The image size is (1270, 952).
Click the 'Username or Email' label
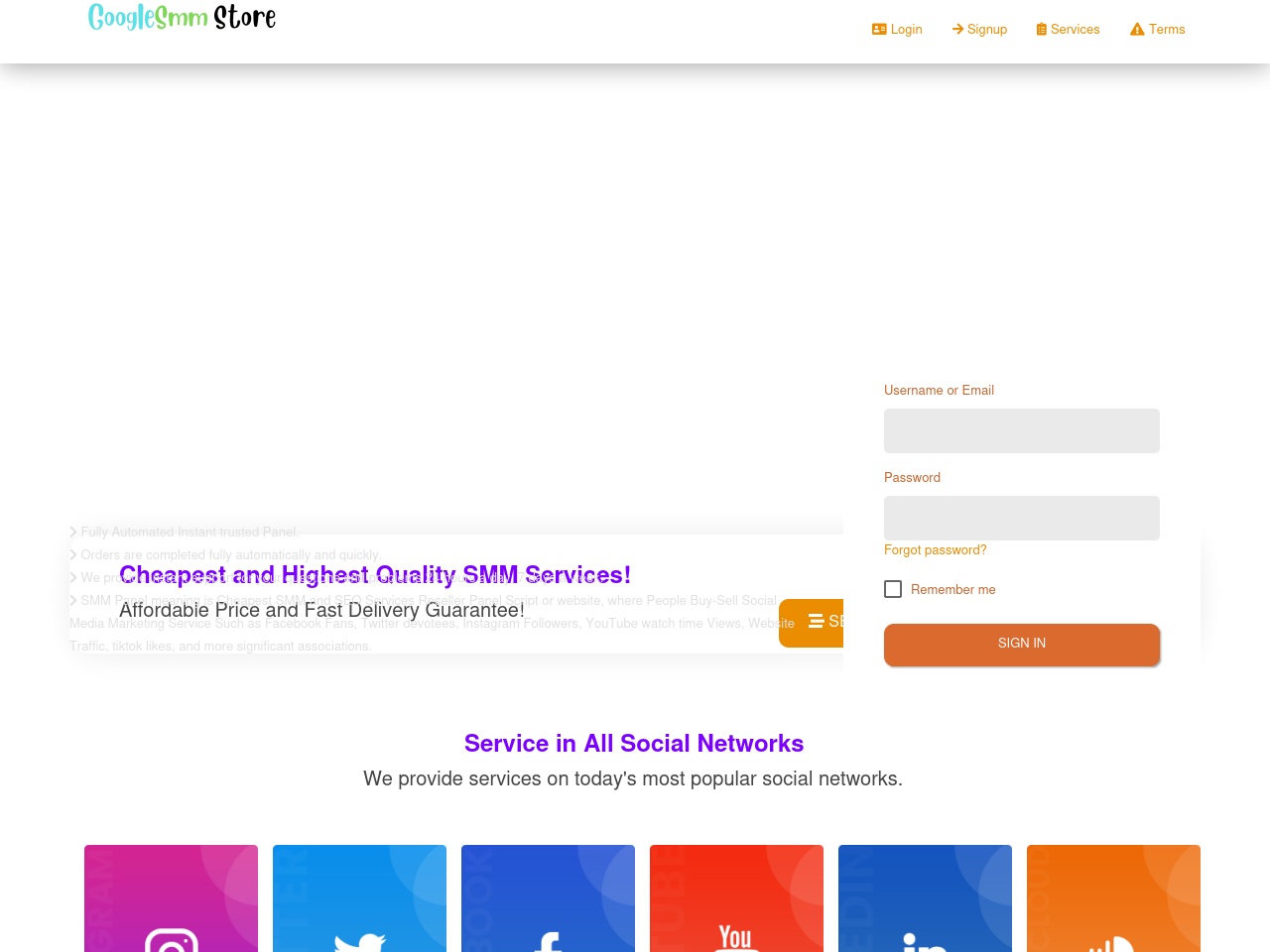(939, 390)
